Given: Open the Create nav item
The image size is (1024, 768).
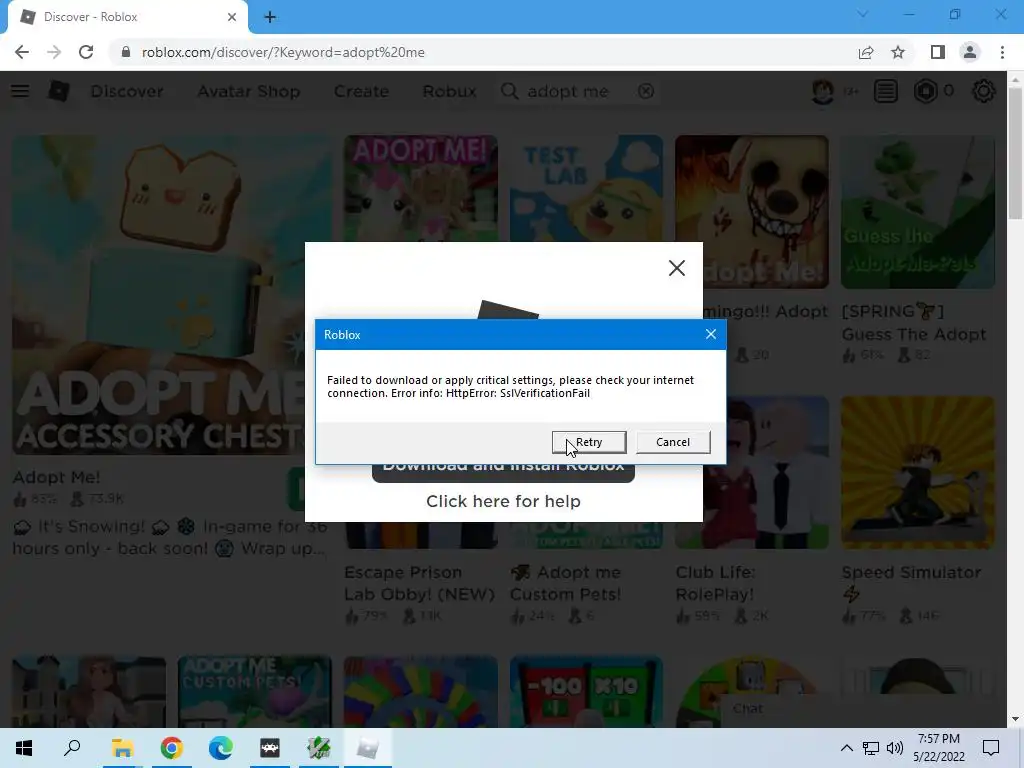Looking at the screenshot, I should click(x=361, y=91).
